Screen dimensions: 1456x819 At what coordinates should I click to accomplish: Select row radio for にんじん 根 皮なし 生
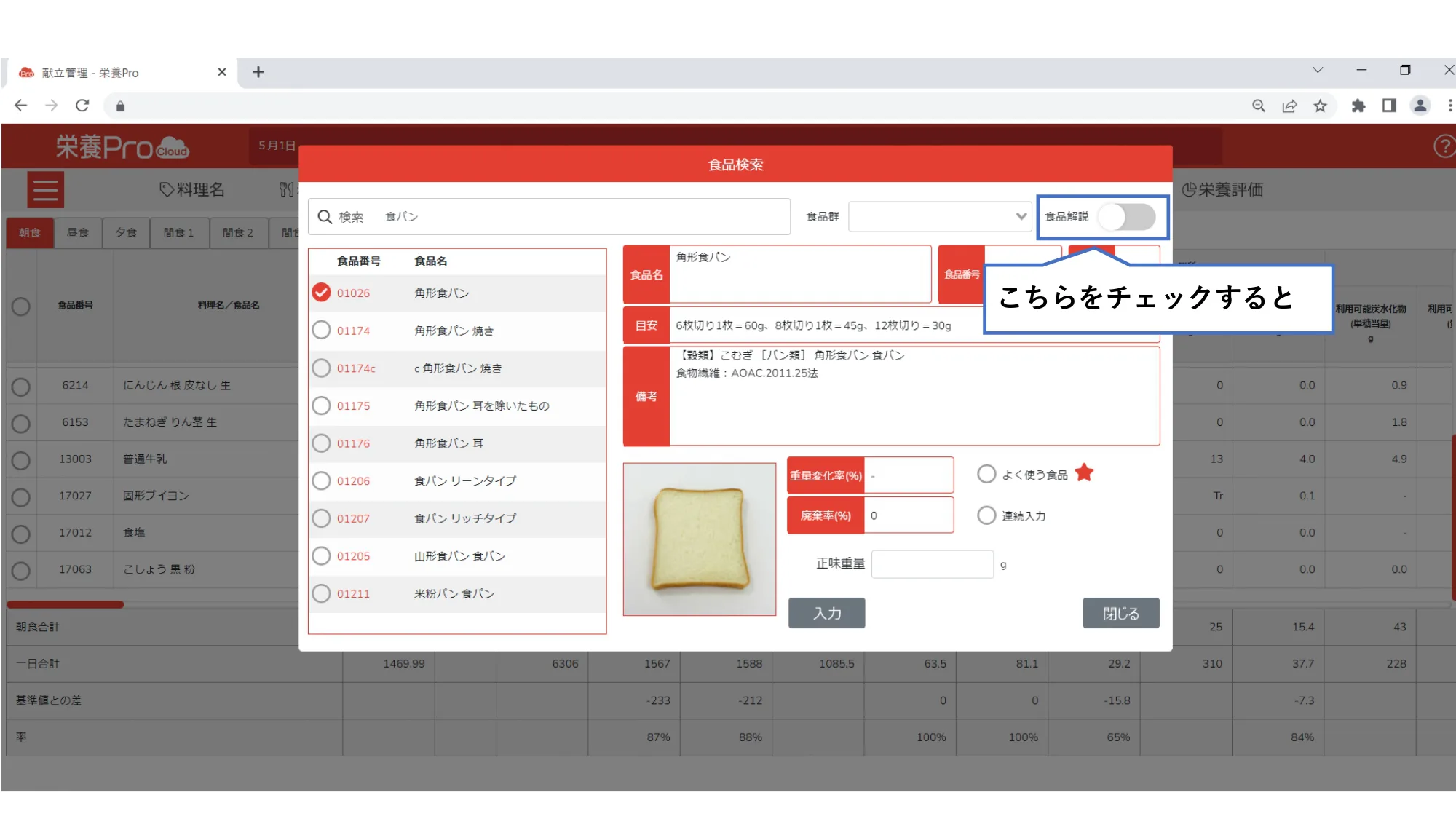pos(21,386)
